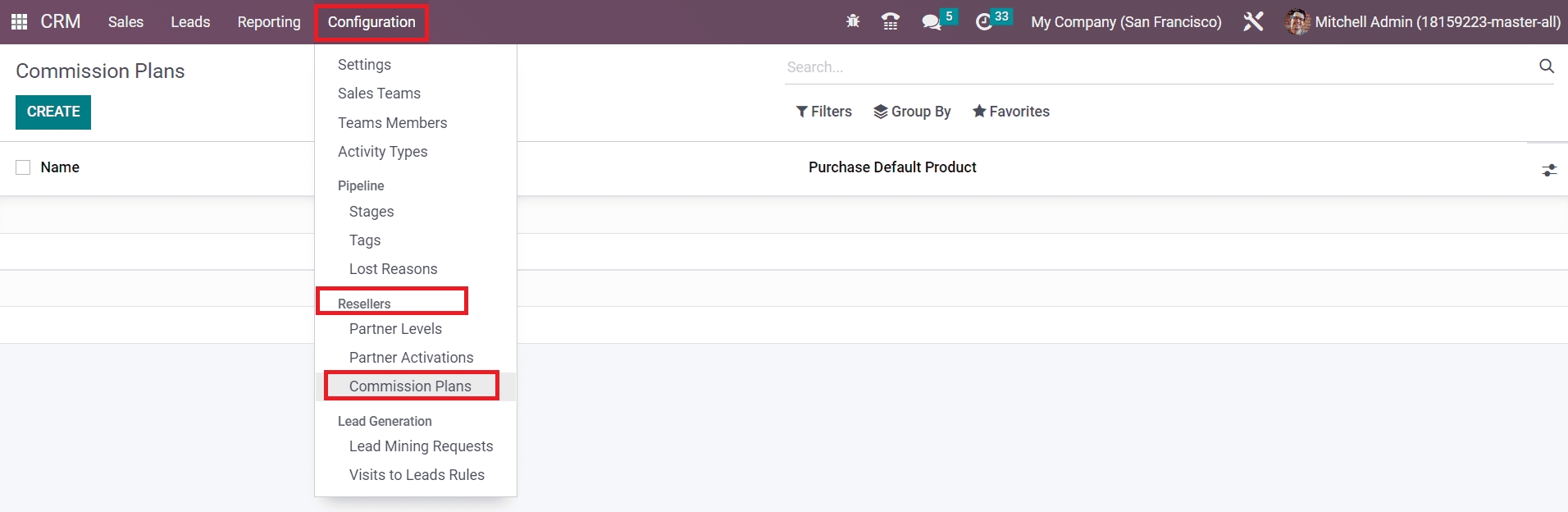
Task: Expand the Group By dropdown
Action: [912, 112]
